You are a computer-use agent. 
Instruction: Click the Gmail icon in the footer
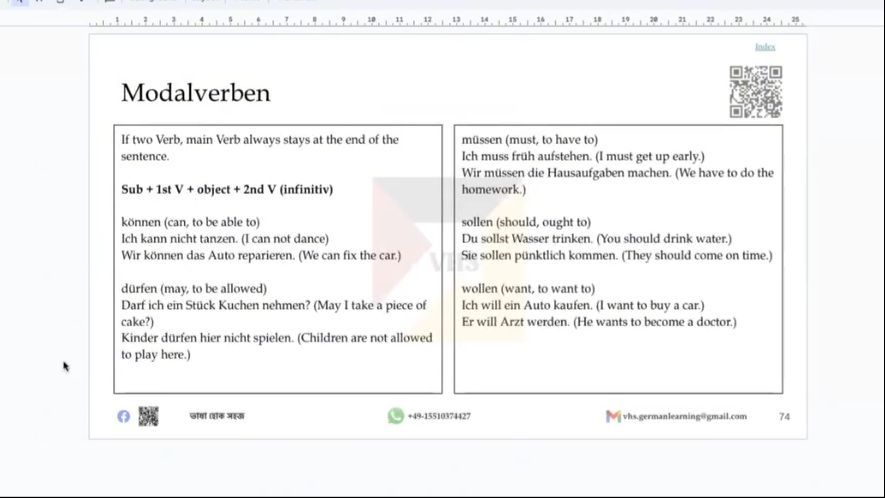point(613,416)
